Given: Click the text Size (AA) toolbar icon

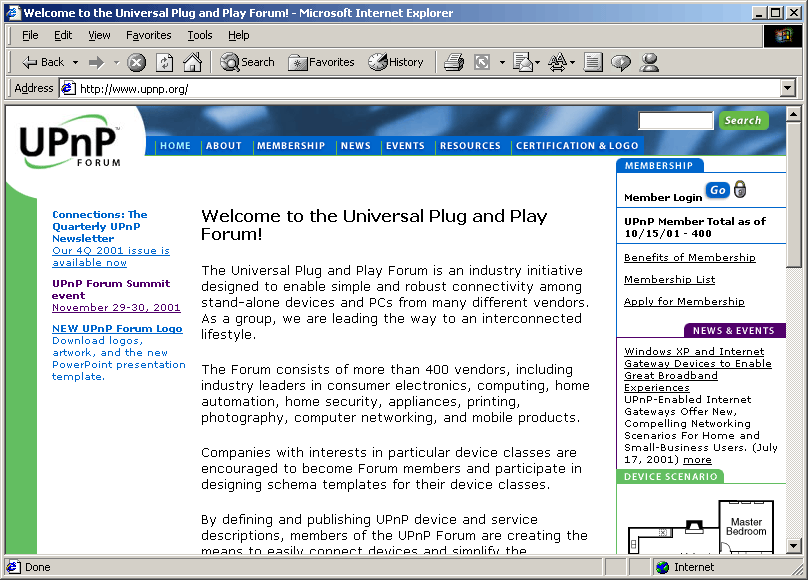Looking at the screenshot, I should (x=557, y=63).
